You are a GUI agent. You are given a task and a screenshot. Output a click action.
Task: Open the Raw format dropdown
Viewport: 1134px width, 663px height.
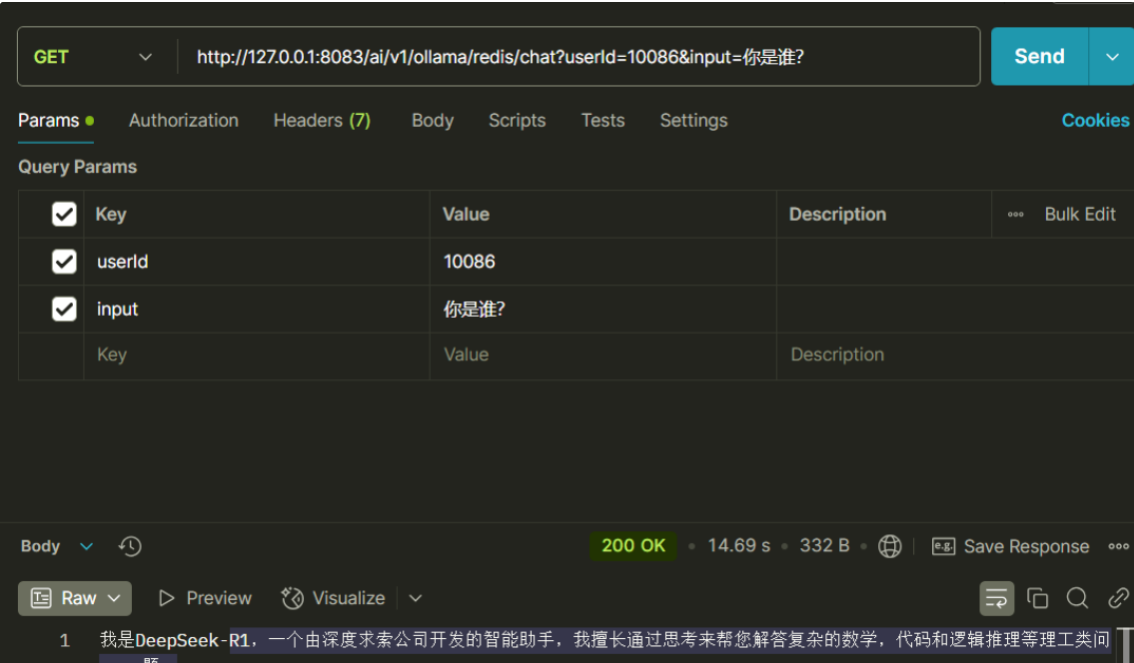click(74, 598)
